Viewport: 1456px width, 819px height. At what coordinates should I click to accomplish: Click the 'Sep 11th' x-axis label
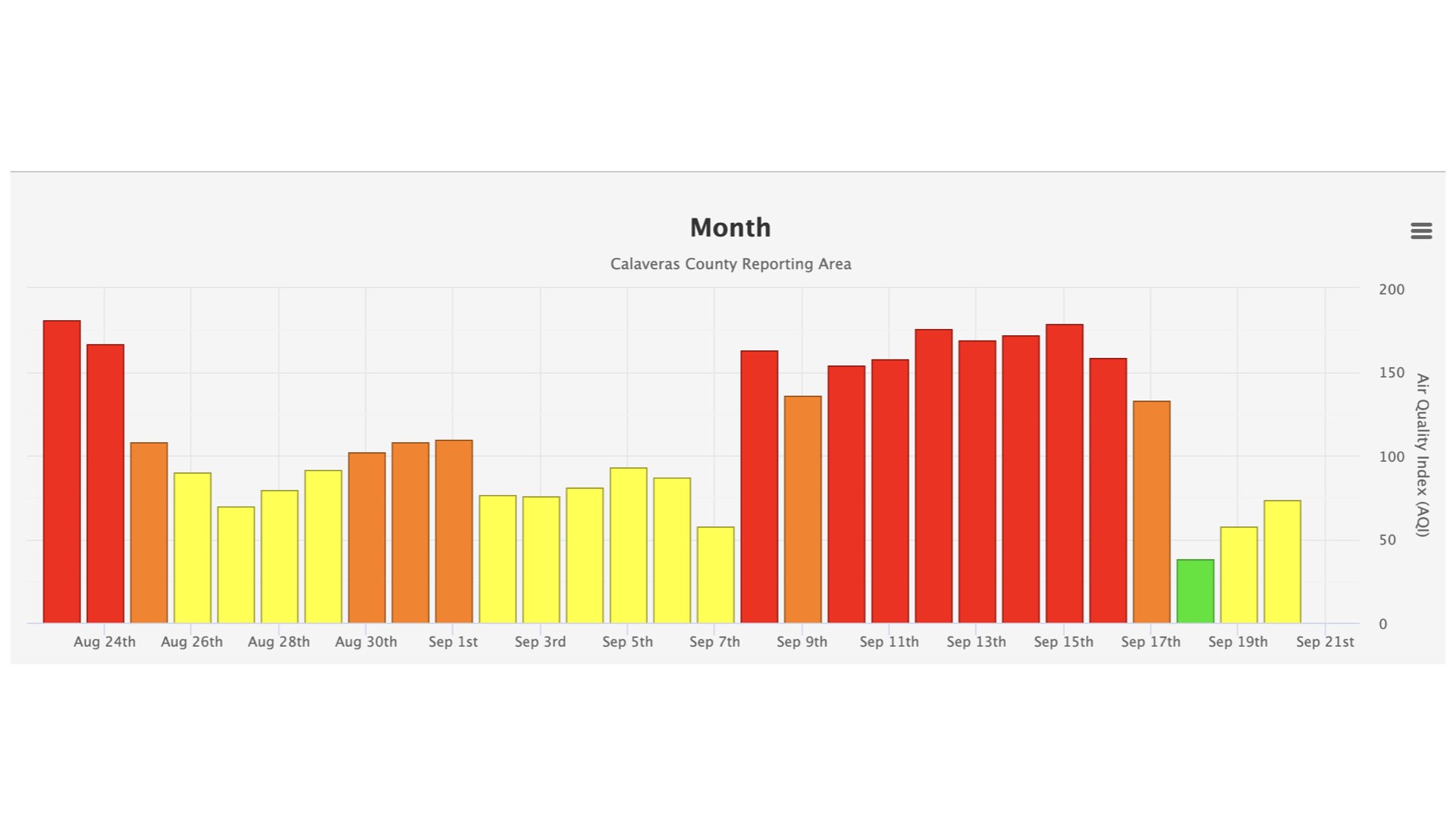(x=890, y=642)
